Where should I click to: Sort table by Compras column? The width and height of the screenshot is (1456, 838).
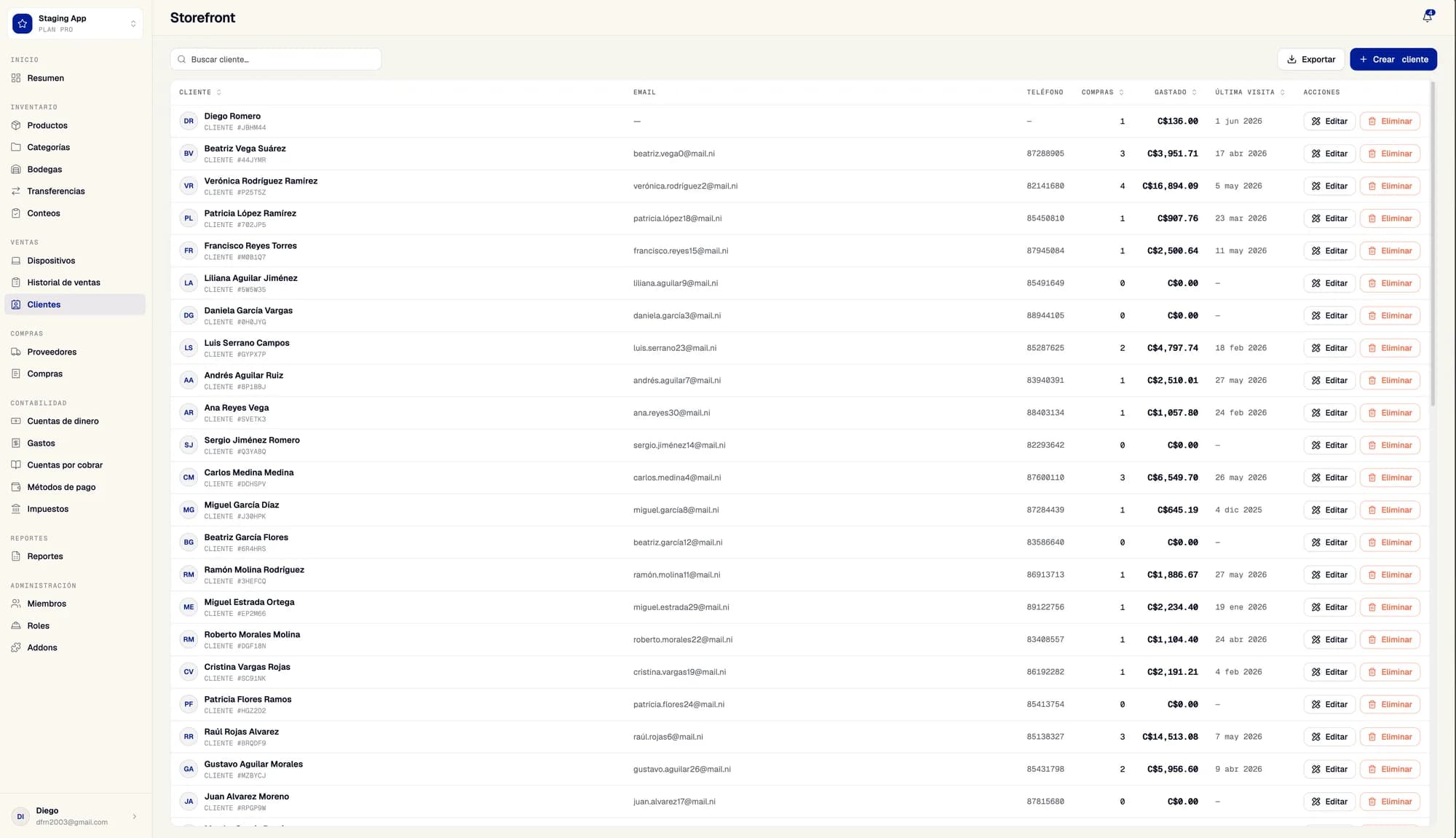point(1102,92)
